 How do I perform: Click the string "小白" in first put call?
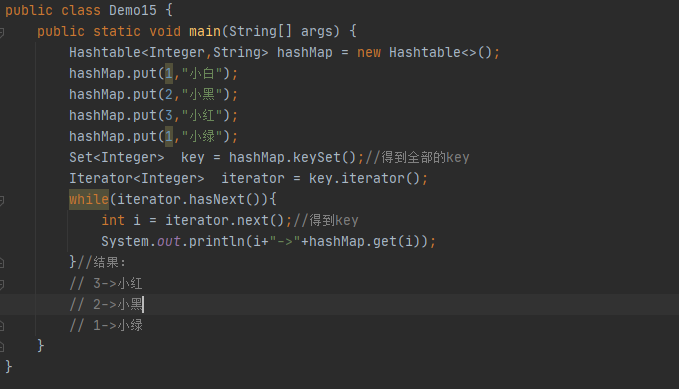tap(202, 73)
